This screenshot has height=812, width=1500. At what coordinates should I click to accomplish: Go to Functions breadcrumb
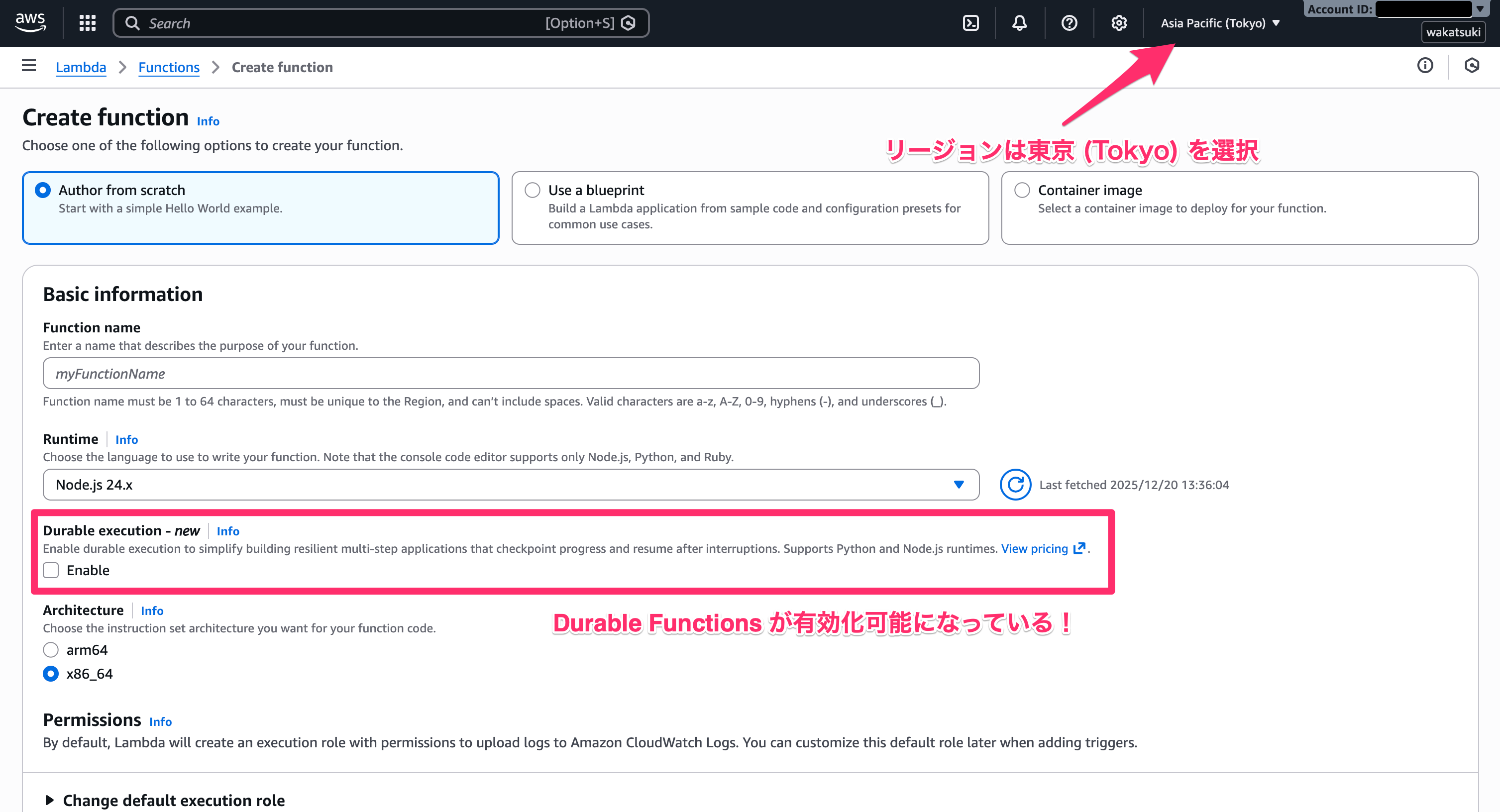coord(169,68)
